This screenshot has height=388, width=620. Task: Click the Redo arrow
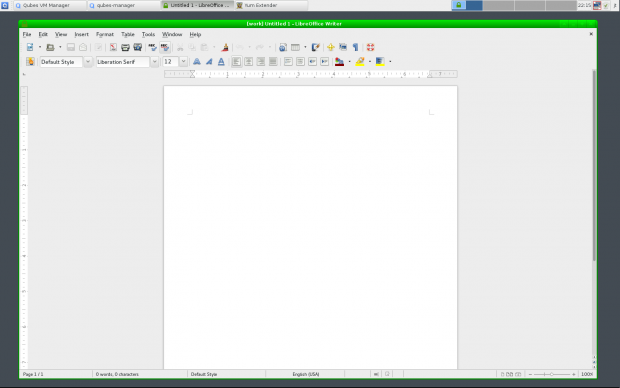pos(260,47)
